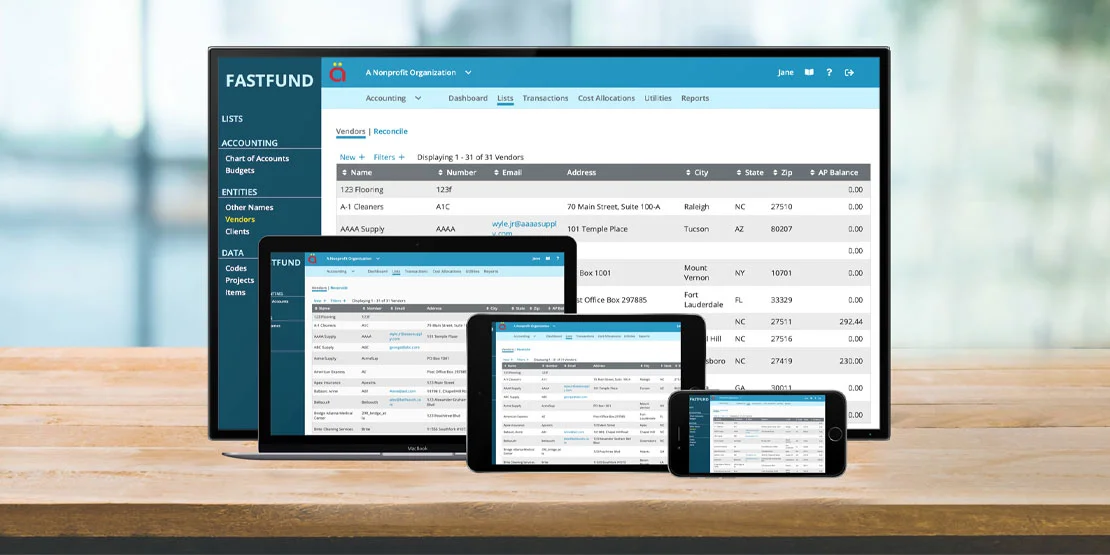Click the Address column header

pyautogui.click(x=581, y=173)
